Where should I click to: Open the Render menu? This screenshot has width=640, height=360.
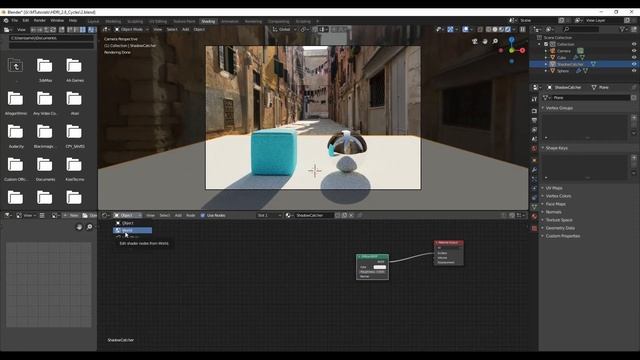40,20
